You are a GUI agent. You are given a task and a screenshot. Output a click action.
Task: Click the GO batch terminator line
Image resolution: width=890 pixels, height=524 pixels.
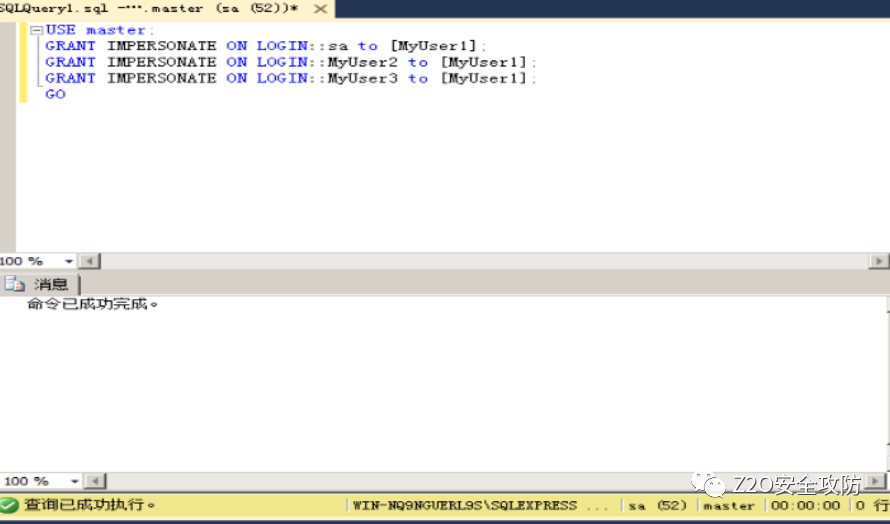[56, 94]
